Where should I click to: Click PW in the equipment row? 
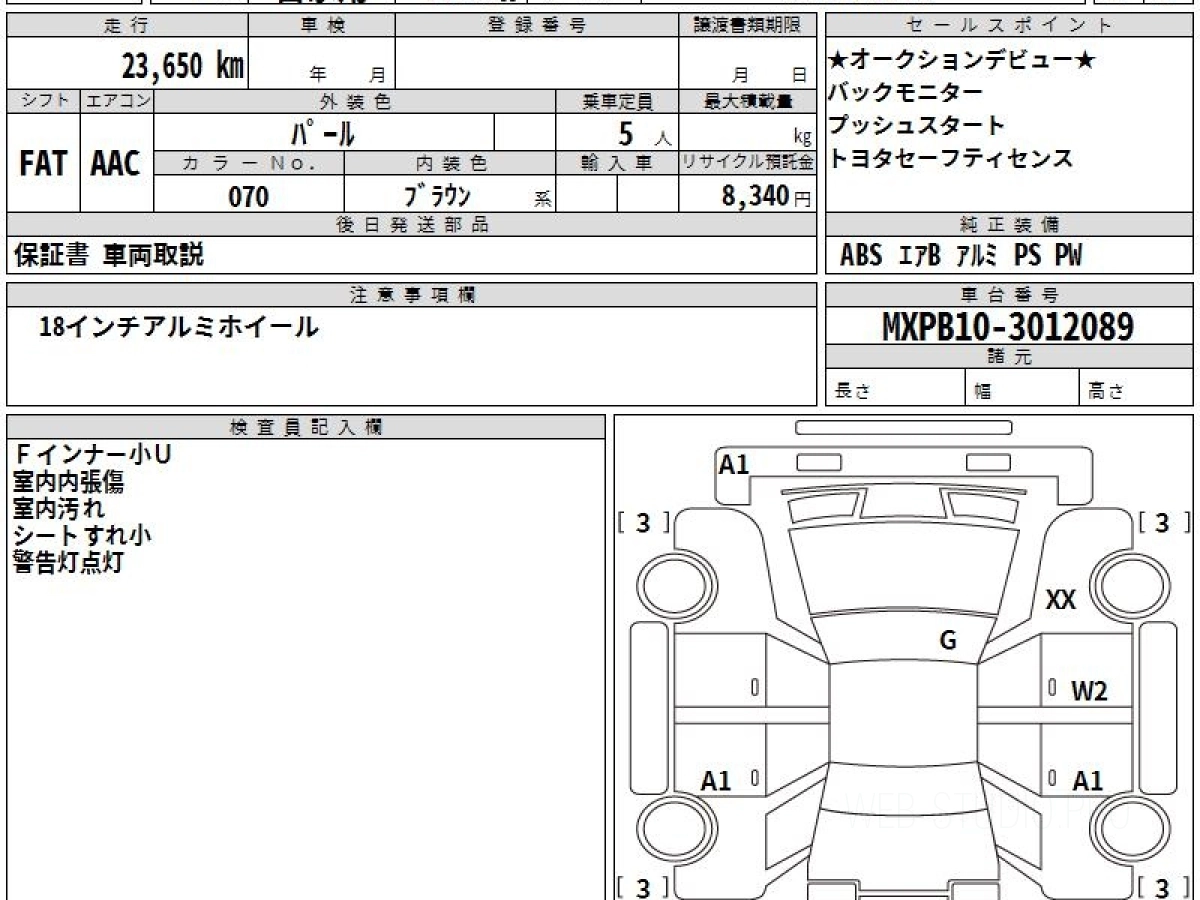1069,256
